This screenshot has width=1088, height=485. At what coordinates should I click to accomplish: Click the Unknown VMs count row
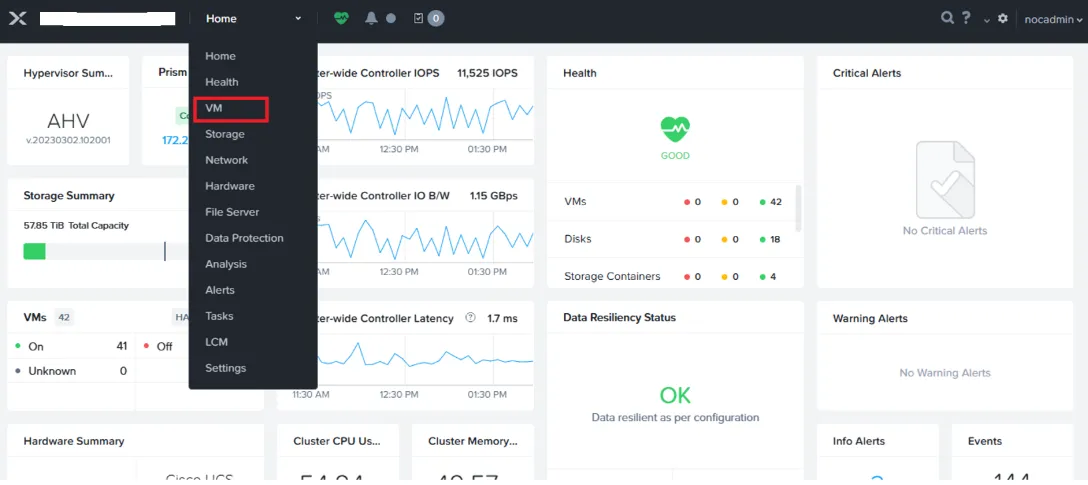71,371
